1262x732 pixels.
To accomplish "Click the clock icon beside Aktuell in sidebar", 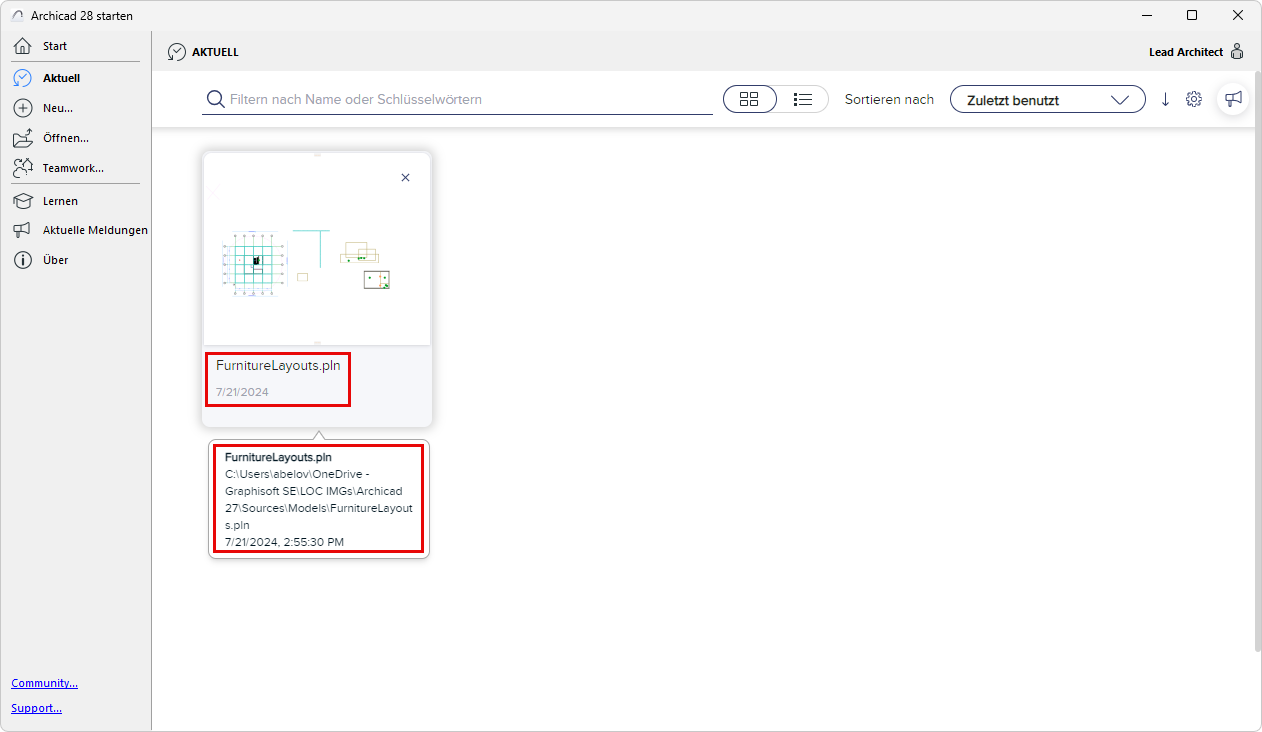I will tap(23, 78).
